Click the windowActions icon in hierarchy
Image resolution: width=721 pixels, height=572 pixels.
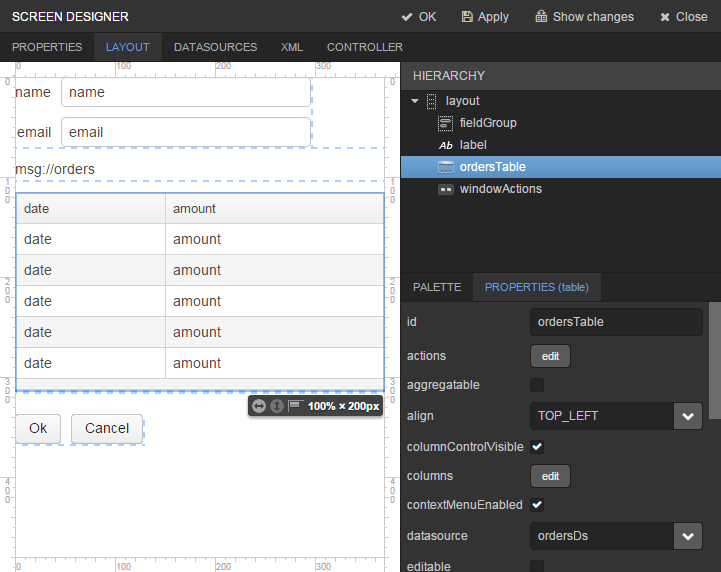[x=446, y=189]
